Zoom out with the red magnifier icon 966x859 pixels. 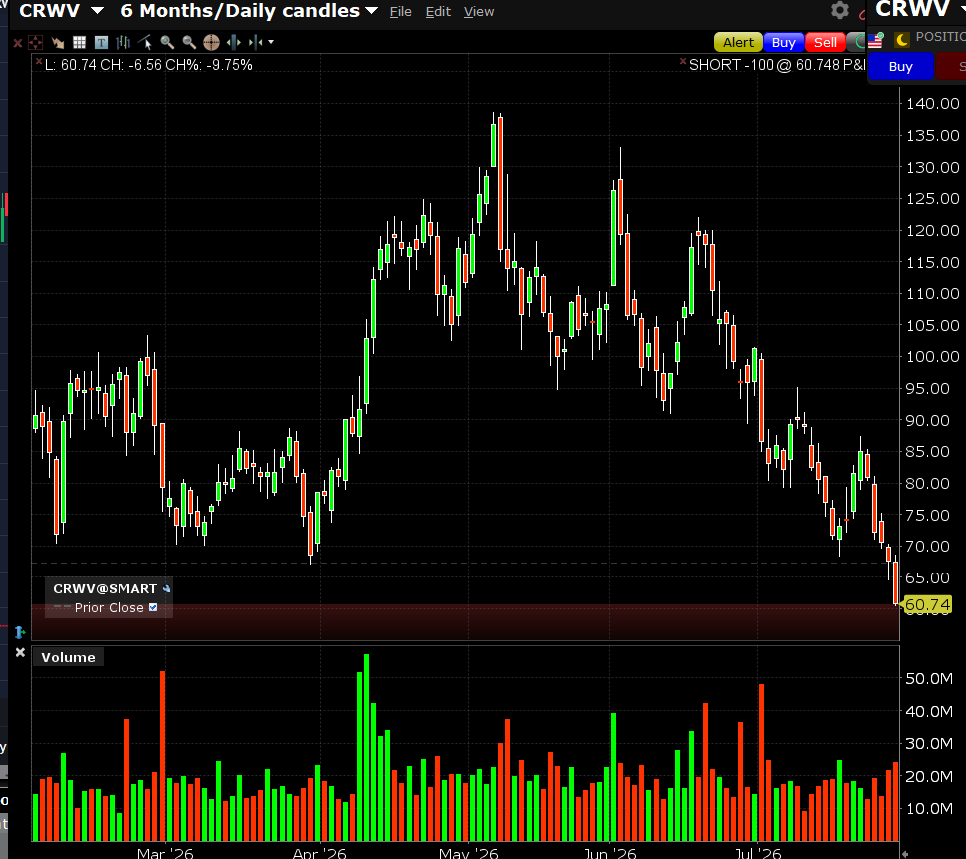point(189,43)
